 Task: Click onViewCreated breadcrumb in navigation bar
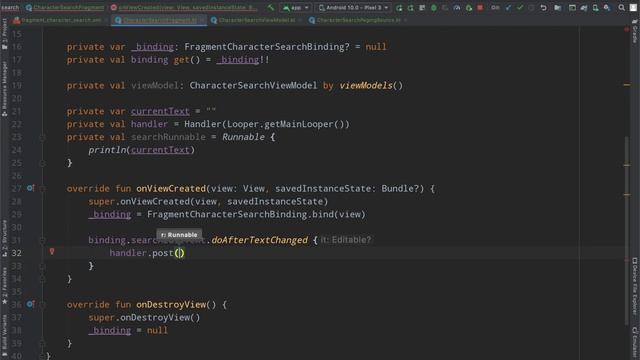184,7
